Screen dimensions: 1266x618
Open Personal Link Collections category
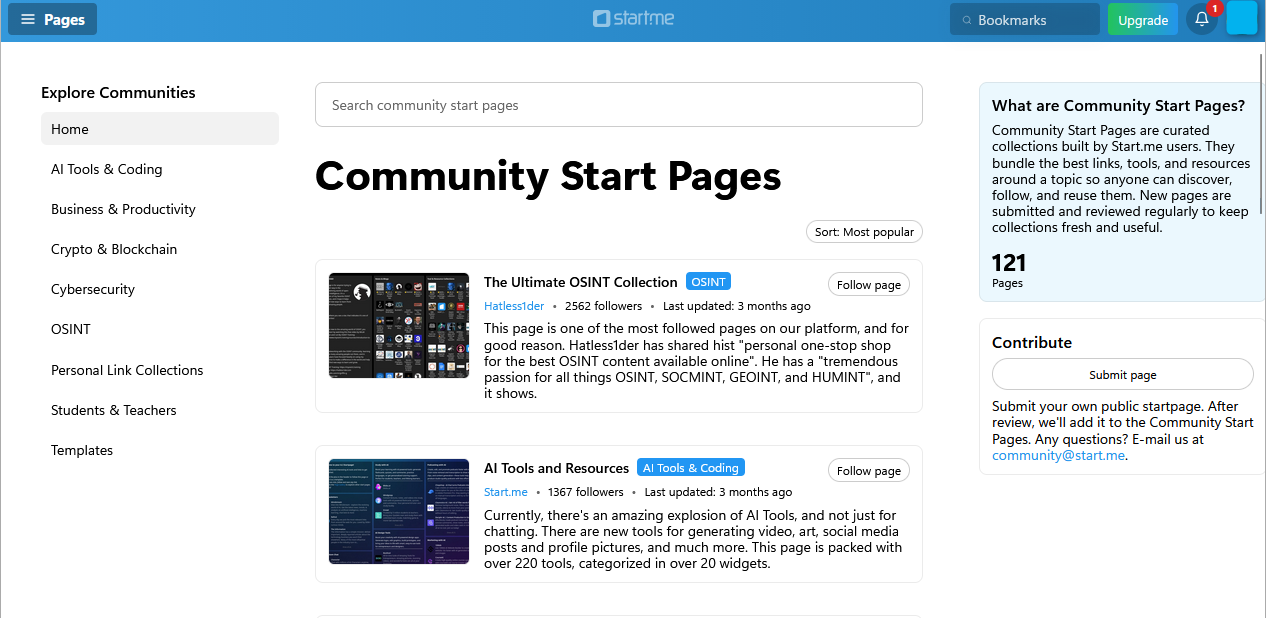coord(127,370)
